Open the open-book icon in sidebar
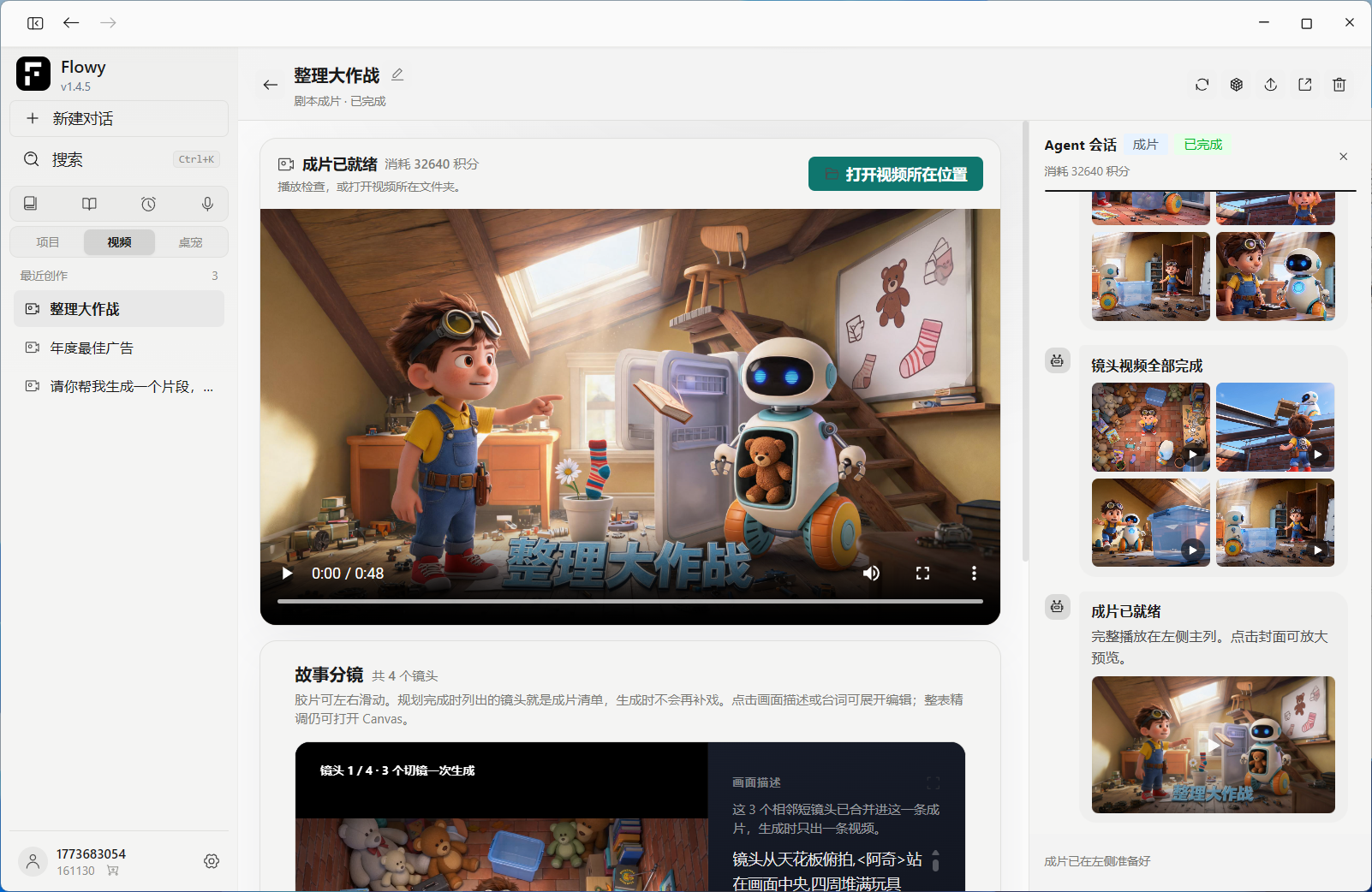Screen dimensions: 1372x892 (89, 204)
